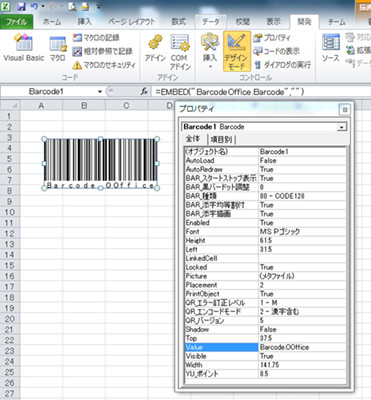Switch to the 数式 tab
Image resolution: width=371 pixels, height=400 pixels.
coord(178,22)
